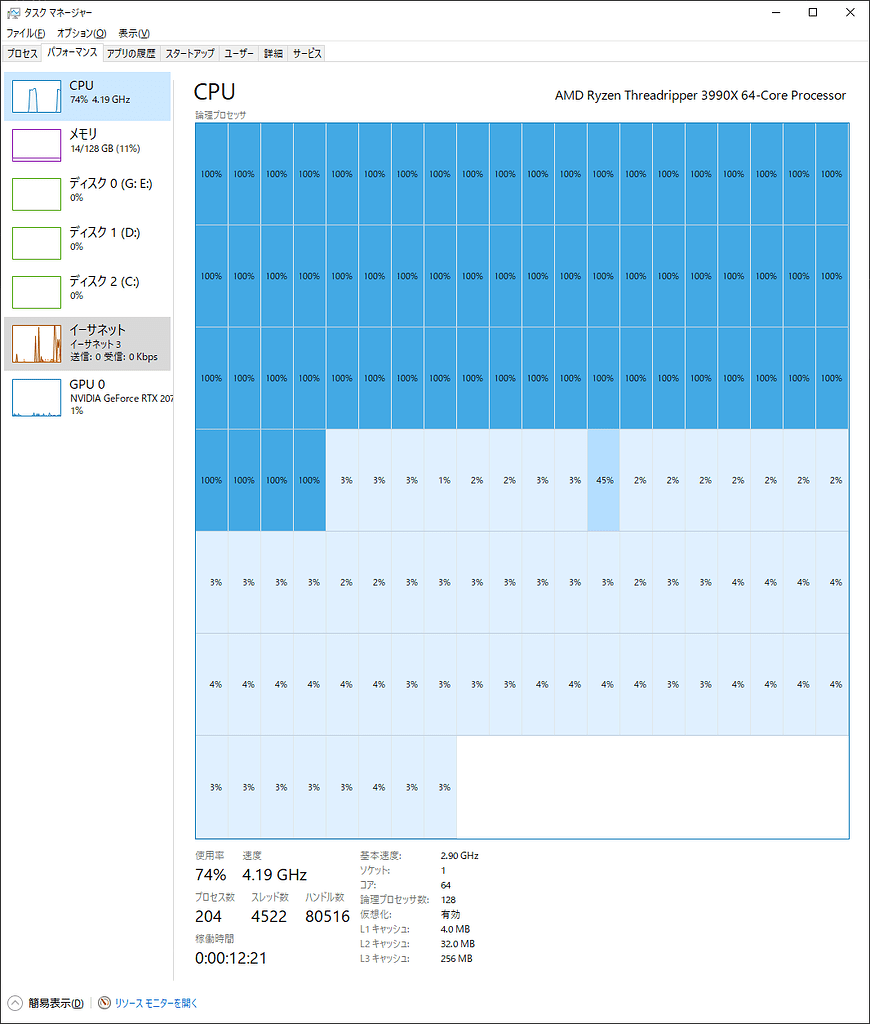Select ディスク 2 (C:) sidebar item
The height and width of the screenshot is (1024, 870).
(x=88, y=289)
